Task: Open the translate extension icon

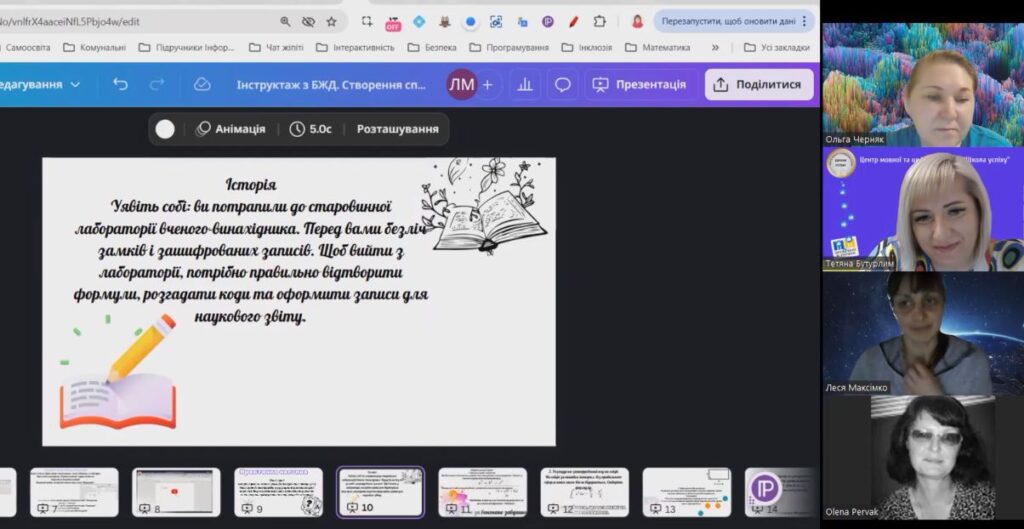Action: pyautogui.click(x=522, y=22)
